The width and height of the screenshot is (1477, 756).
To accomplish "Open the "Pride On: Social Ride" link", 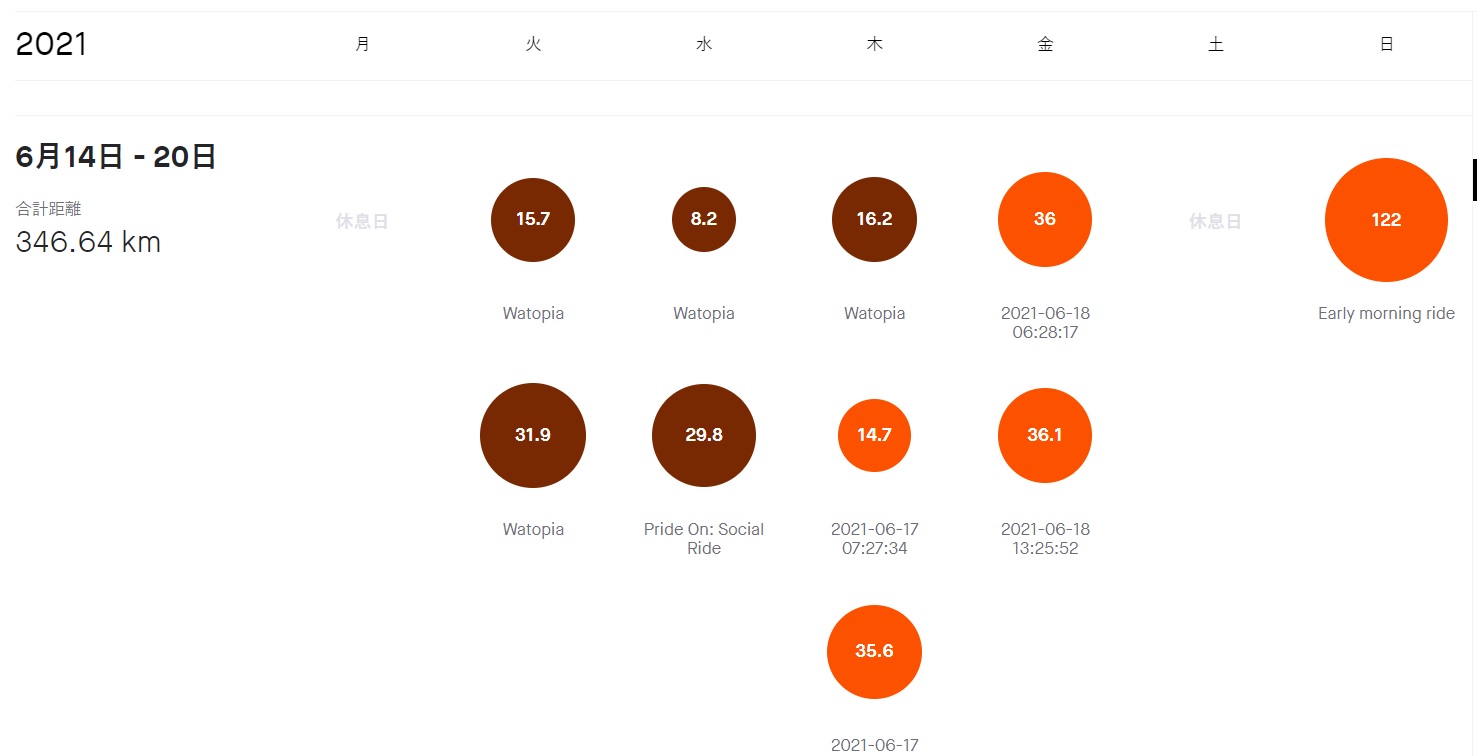I will [704, 539].
